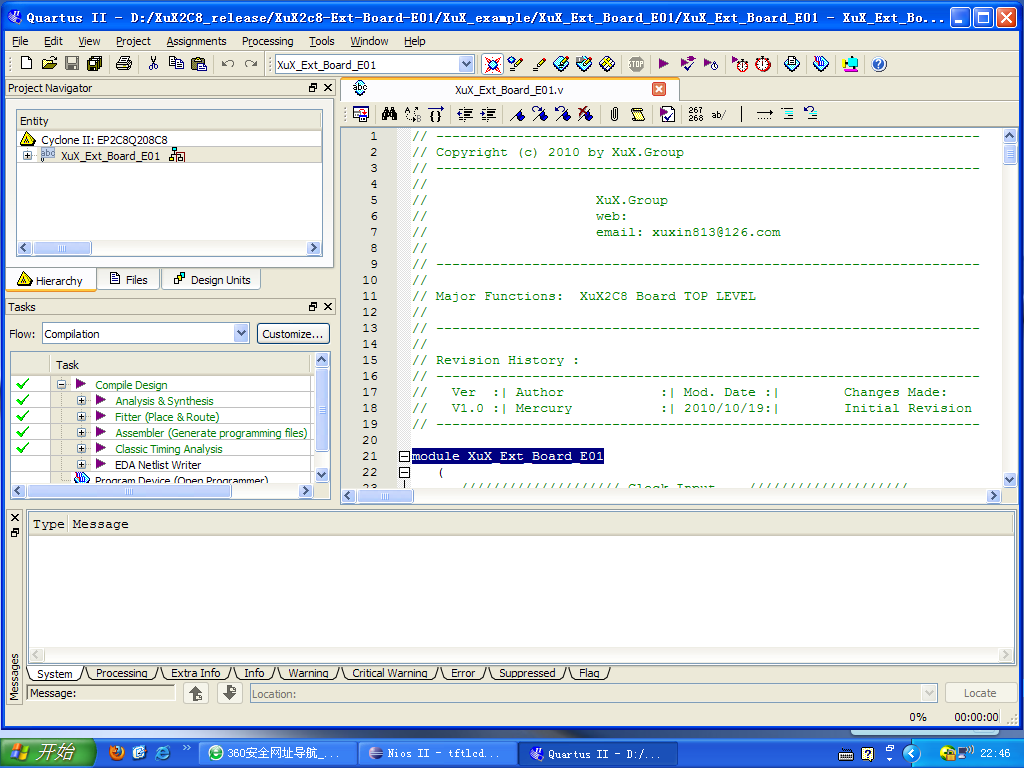Click the find matching brace icon
This screenshot has height=768, width=1024.
pos(436,114)
